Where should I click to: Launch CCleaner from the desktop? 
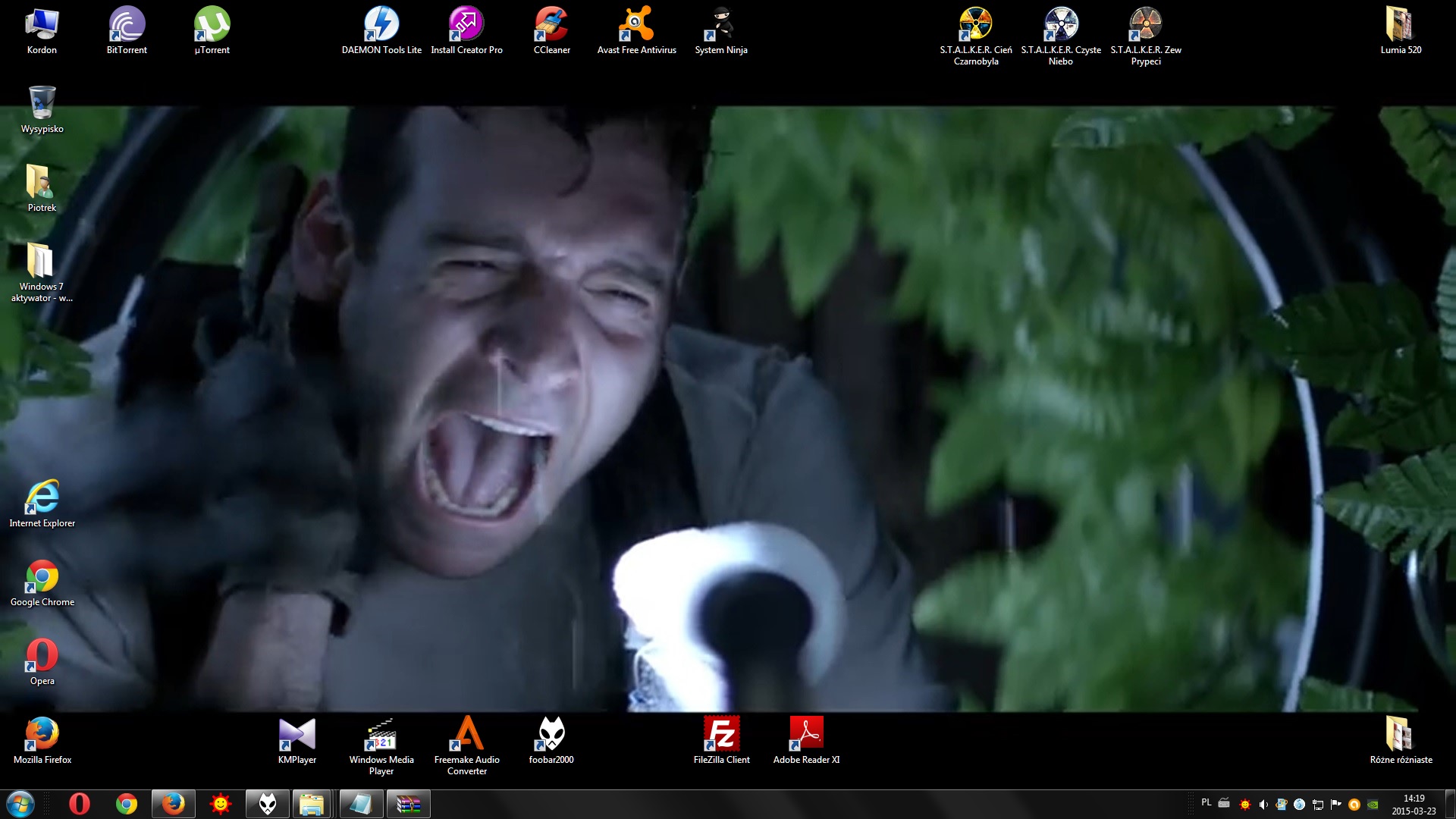click(551, 30)
